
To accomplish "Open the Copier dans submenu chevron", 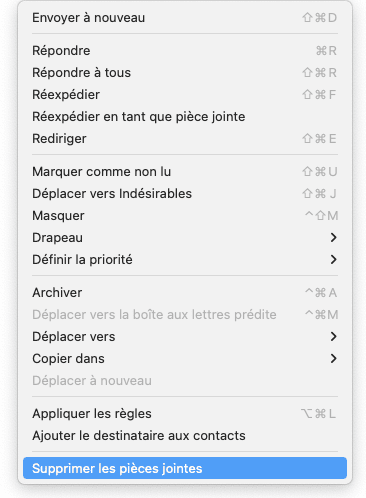I will [333, 359].
